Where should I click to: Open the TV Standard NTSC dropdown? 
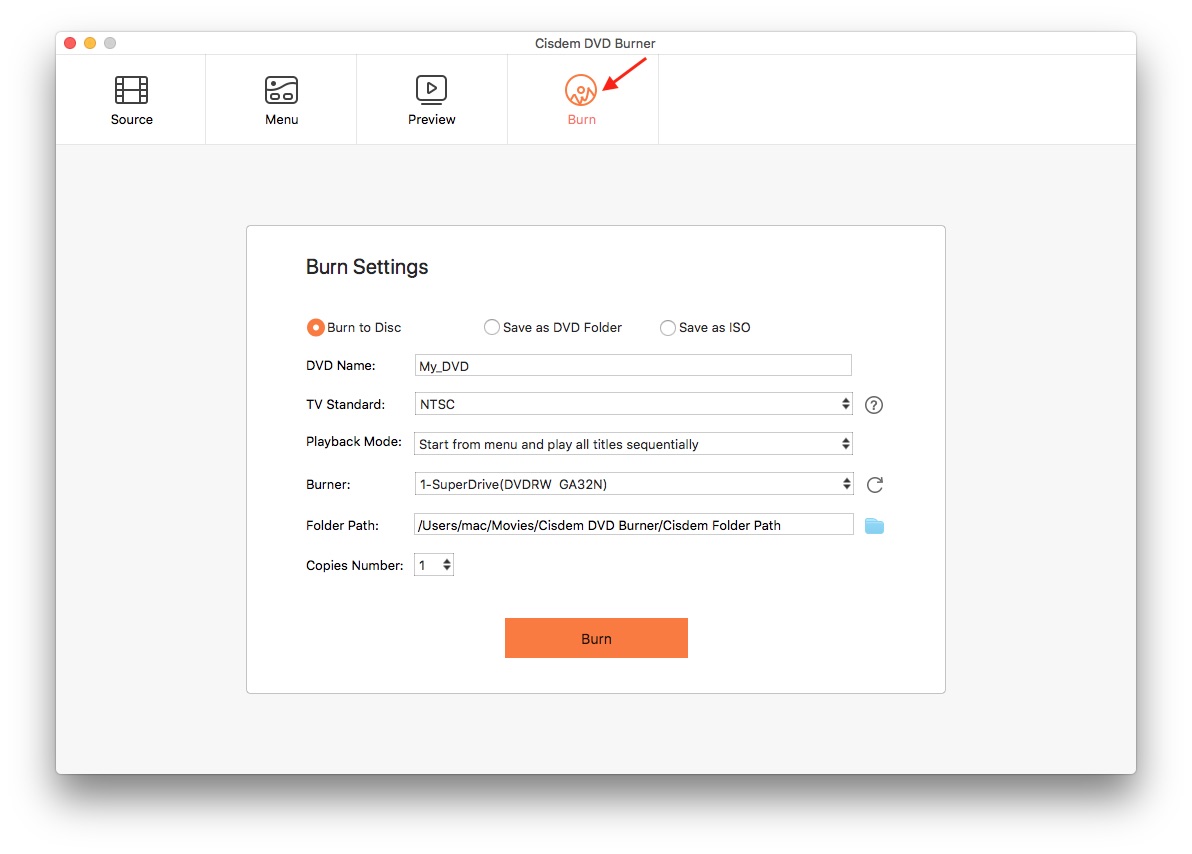pyautogui.click(x=633, y=404)
